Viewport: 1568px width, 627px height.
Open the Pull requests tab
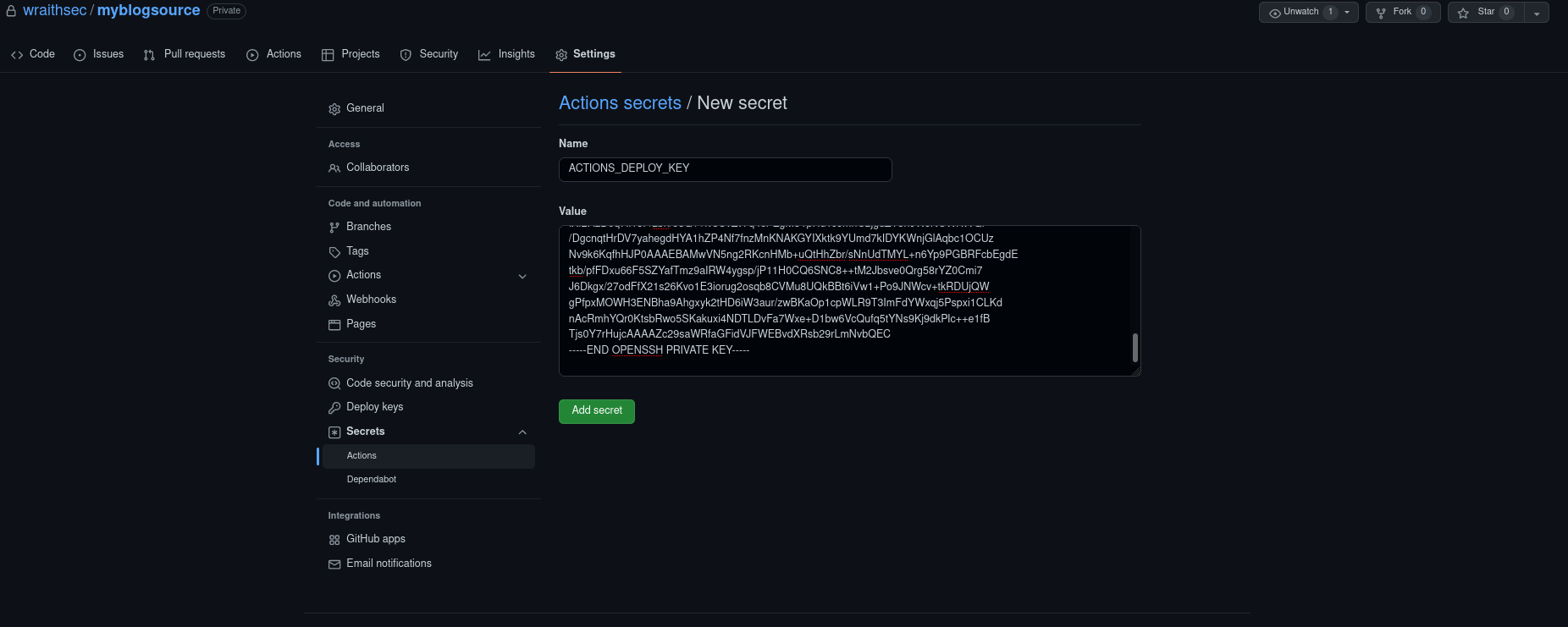point(185,54)
